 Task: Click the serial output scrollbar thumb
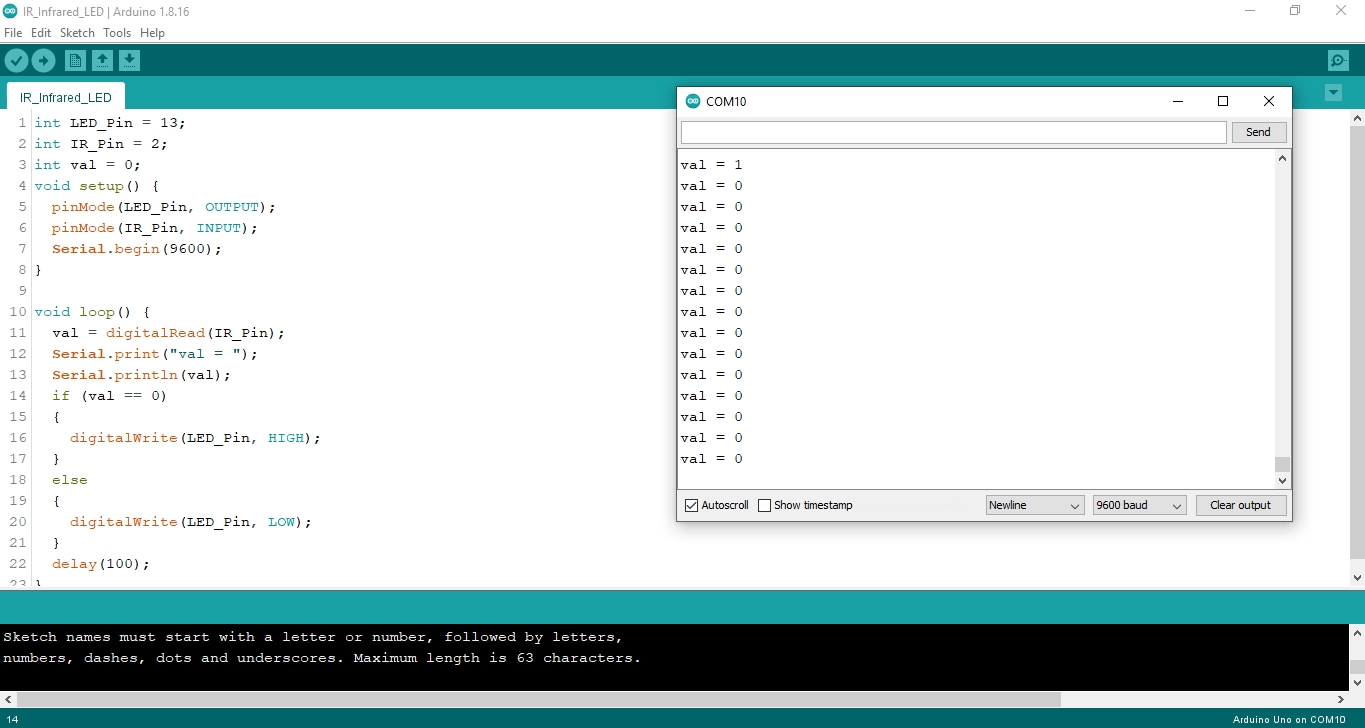(x=1283, y=464)
